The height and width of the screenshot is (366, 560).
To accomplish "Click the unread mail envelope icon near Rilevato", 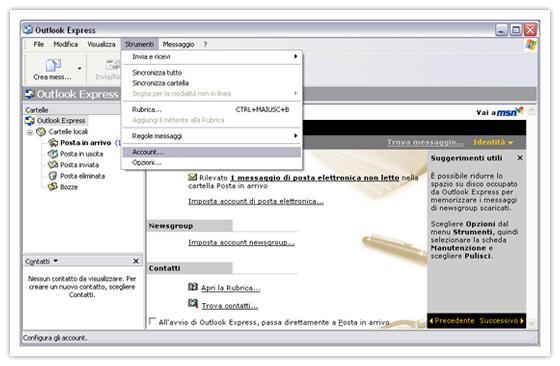I will [192, 176].
